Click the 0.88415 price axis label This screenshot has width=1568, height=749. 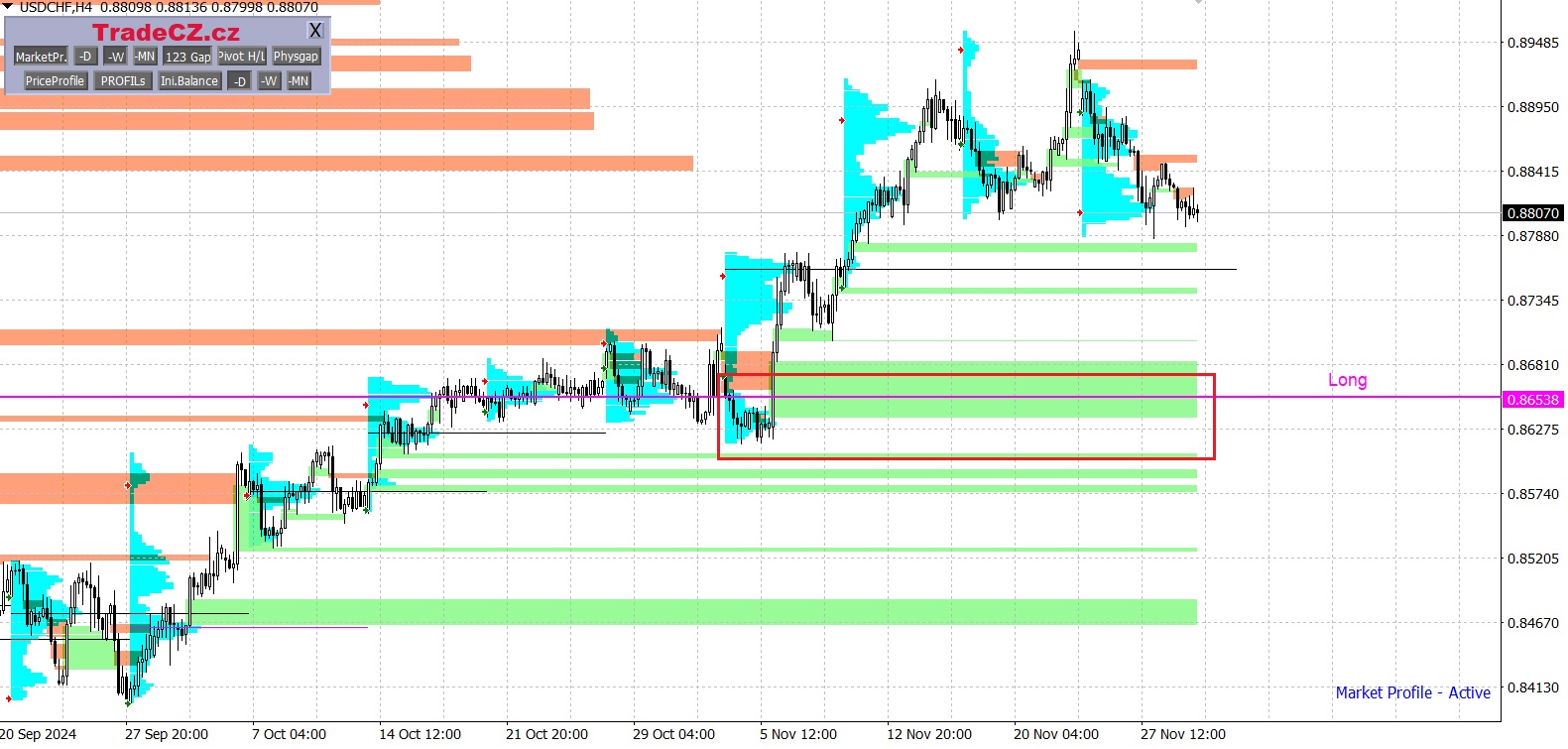click(1532, 172)
